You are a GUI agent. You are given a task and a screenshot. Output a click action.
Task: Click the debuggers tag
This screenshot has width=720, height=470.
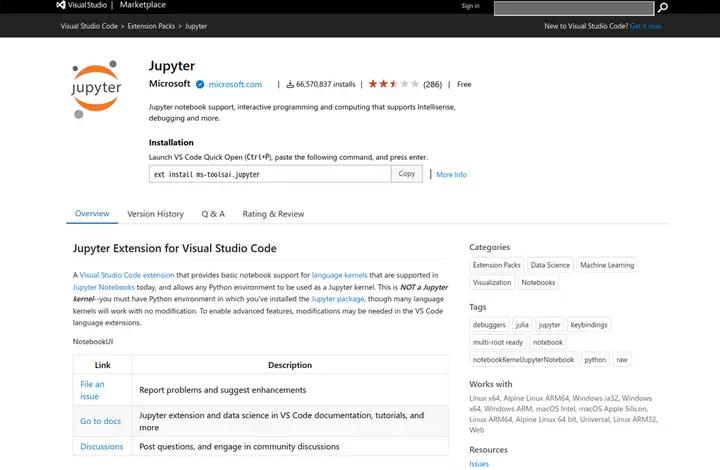(x=489, y=325)
